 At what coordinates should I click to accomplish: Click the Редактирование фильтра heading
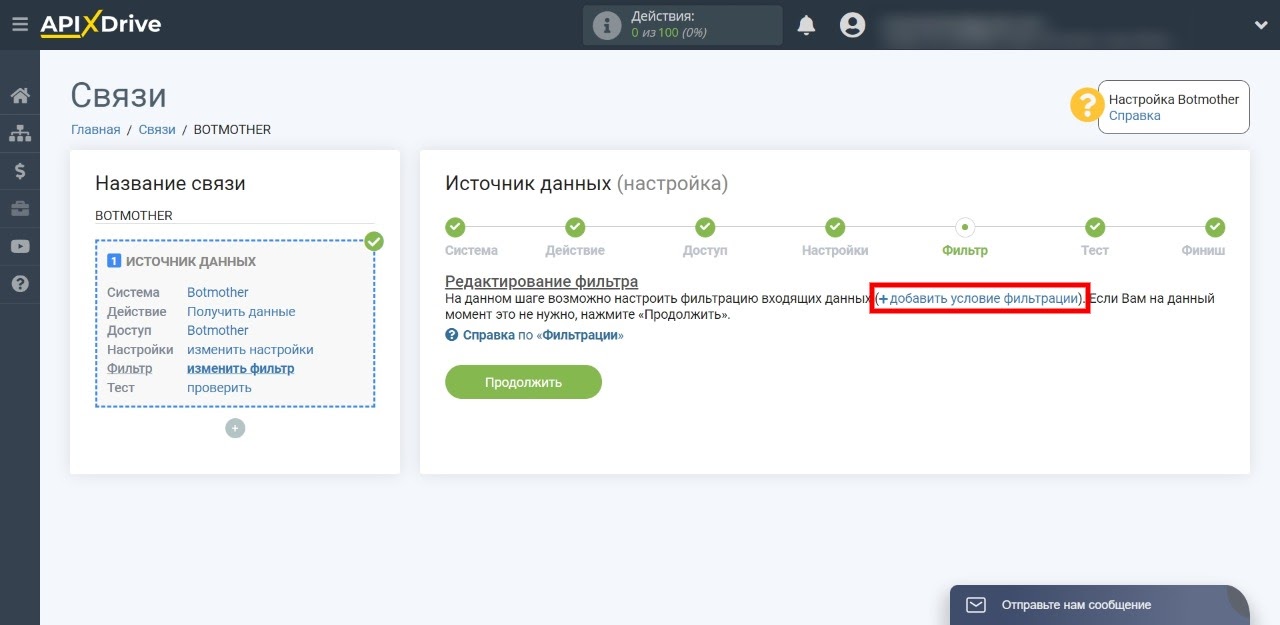coord(541,281)
